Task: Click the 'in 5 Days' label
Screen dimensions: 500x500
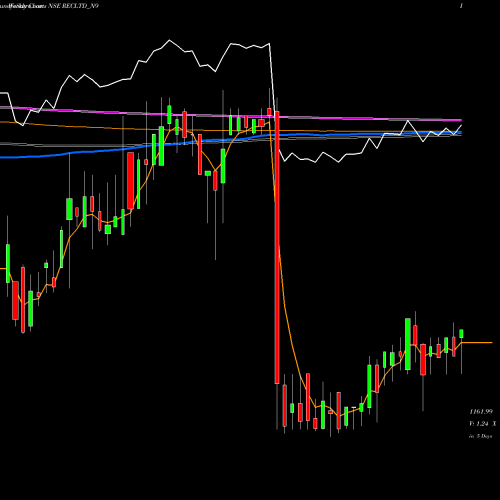Action: [x=480, y=436]
